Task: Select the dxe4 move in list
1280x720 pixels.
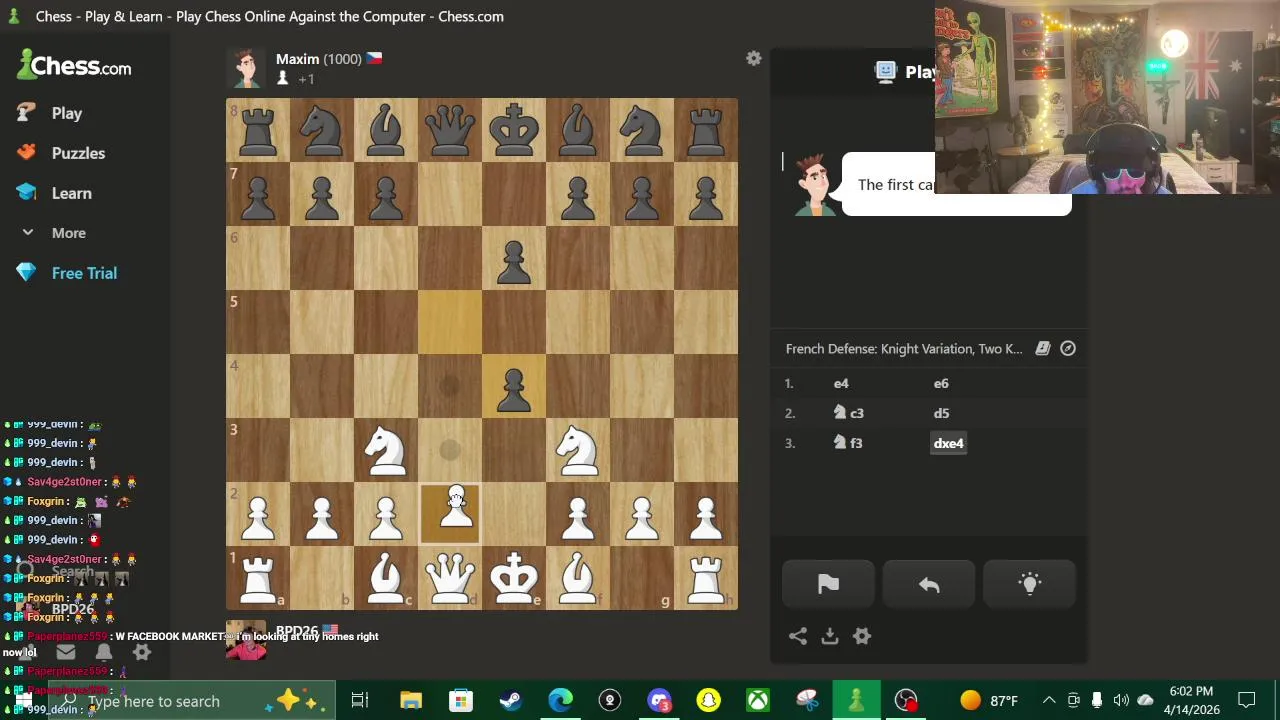Action: [948, 443]
